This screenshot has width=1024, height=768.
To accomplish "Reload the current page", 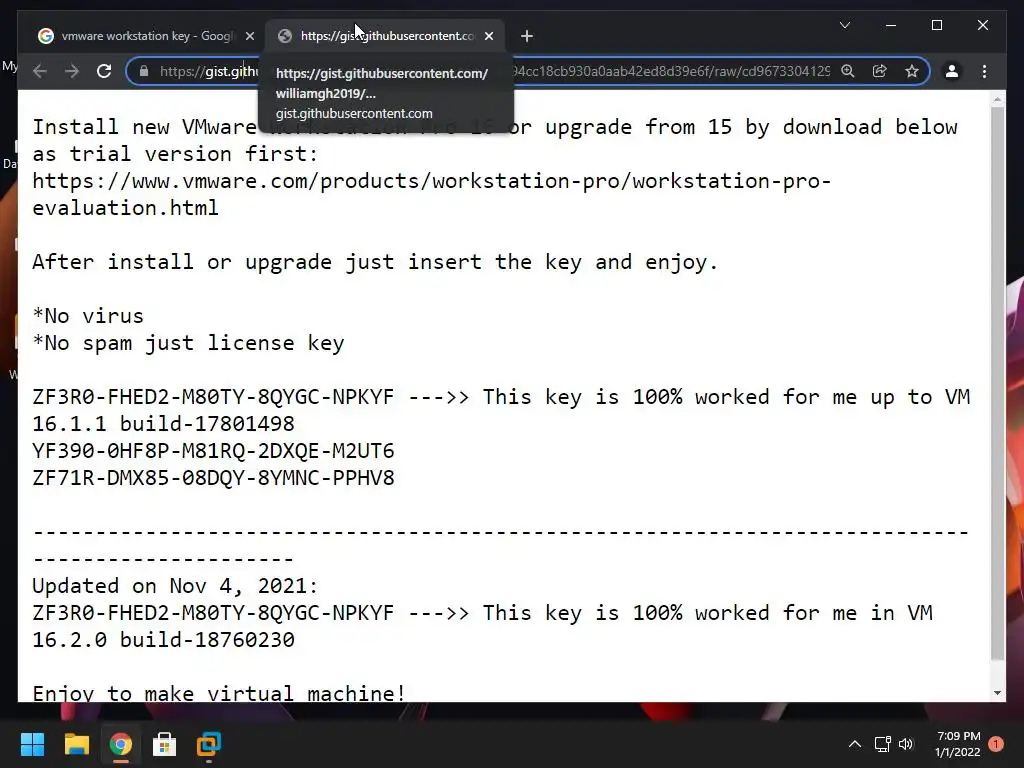I will click(104, 71).
